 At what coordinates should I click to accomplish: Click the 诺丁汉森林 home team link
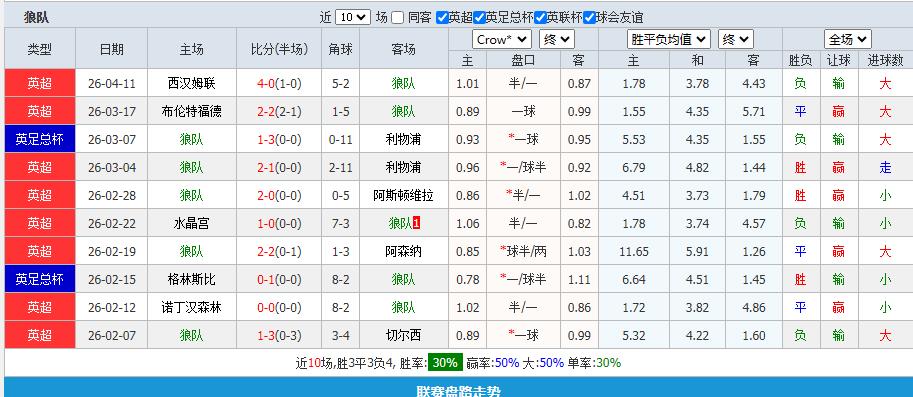[192, 307]
